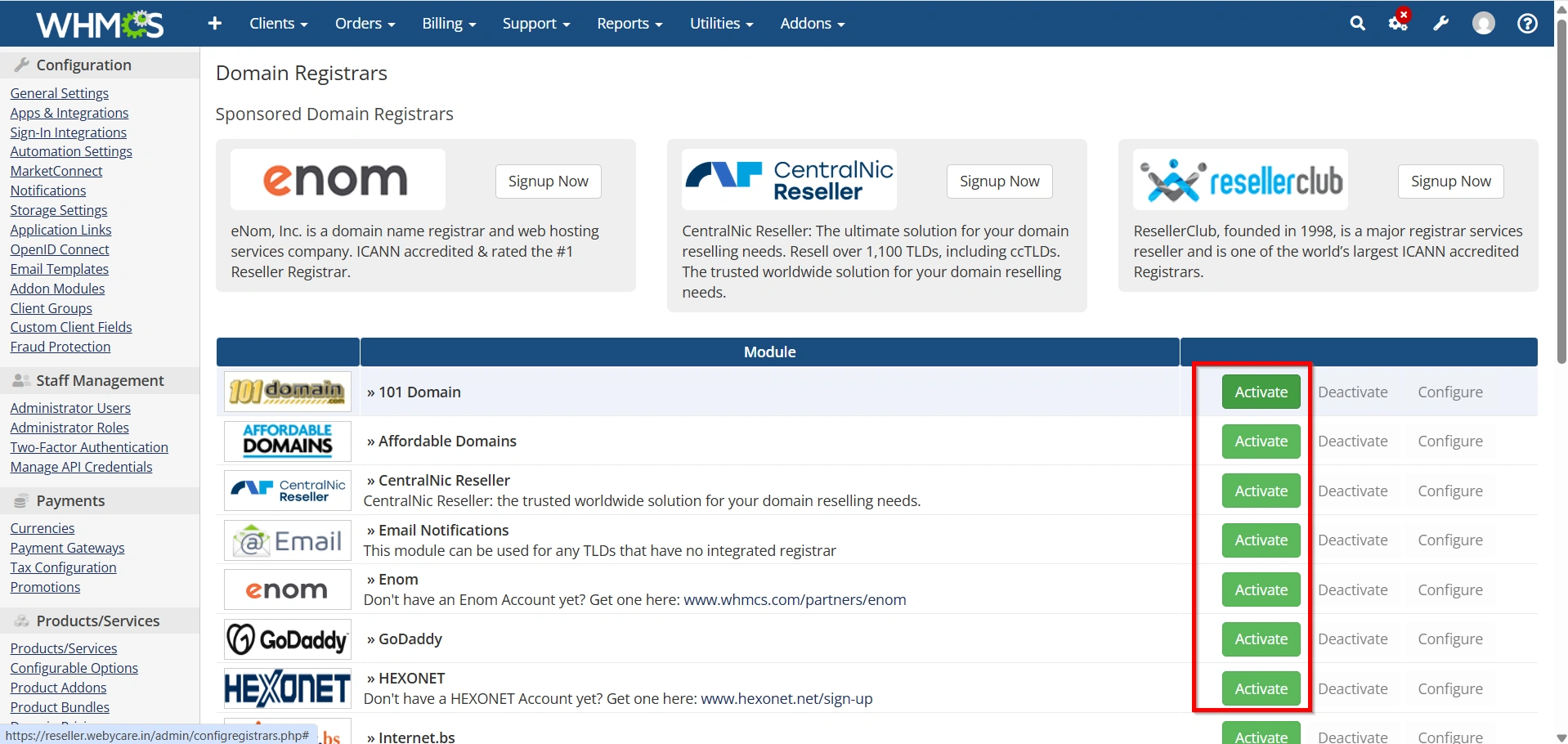Open Addon Modules link
Screen dimensions: 1568x744
pyautogui.click(x=58, y=289)
